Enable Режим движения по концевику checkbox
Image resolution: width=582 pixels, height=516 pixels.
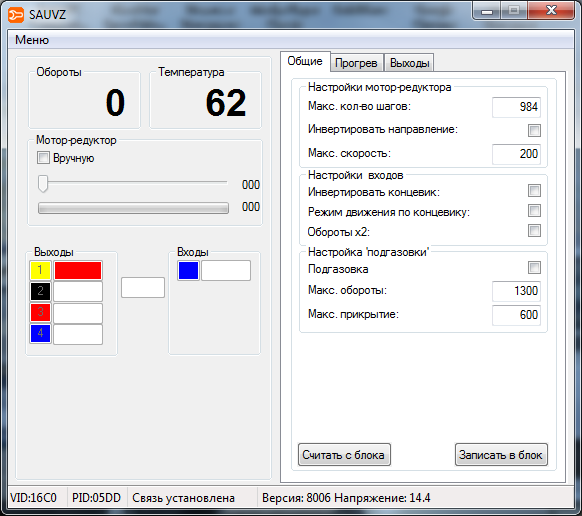(534, 211)
